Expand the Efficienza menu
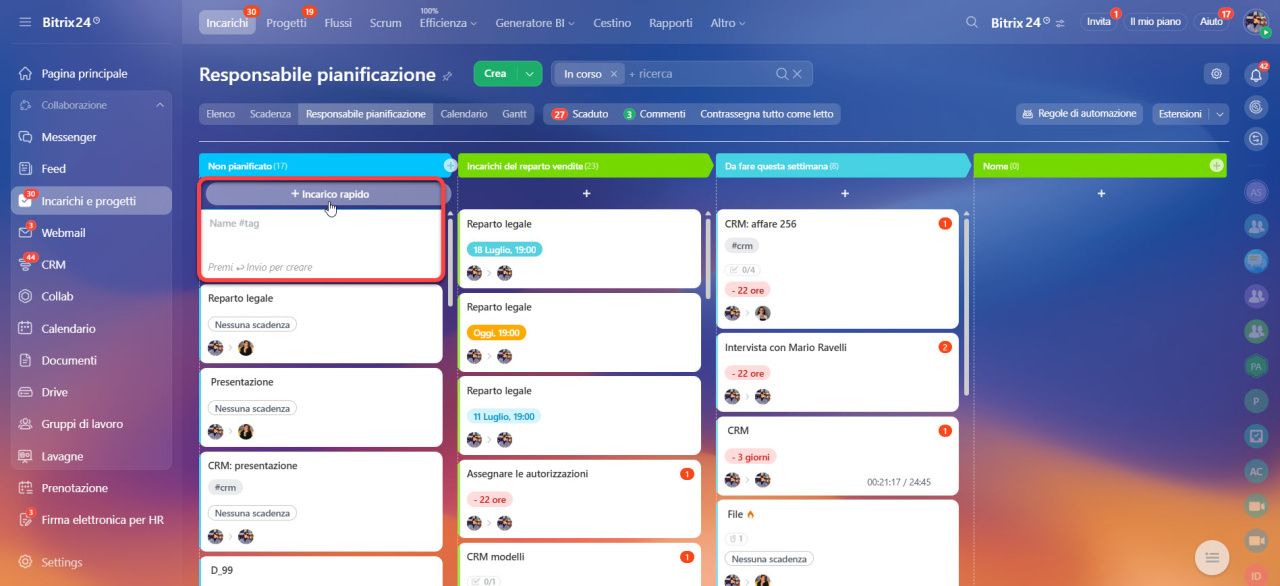 (448, 22)
